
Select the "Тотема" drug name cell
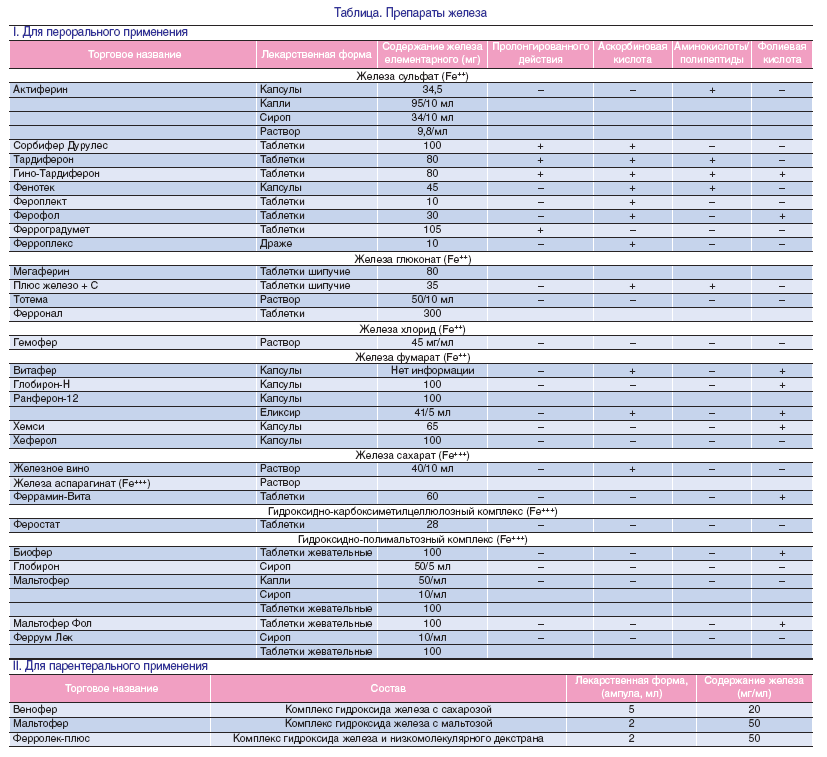(32, 300)
